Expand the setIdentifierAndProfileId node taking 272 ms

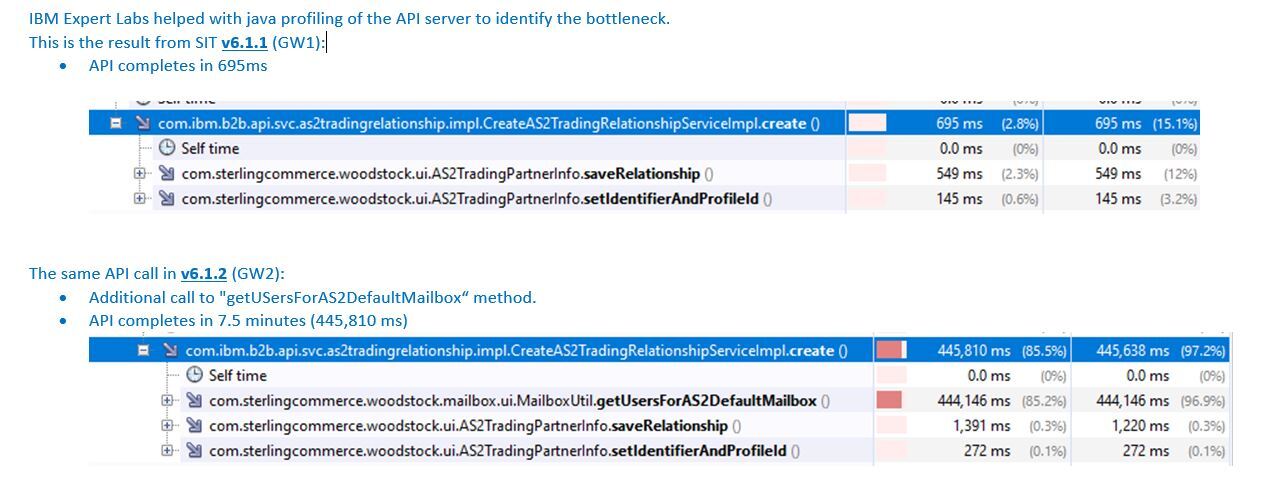coord(167,451)
